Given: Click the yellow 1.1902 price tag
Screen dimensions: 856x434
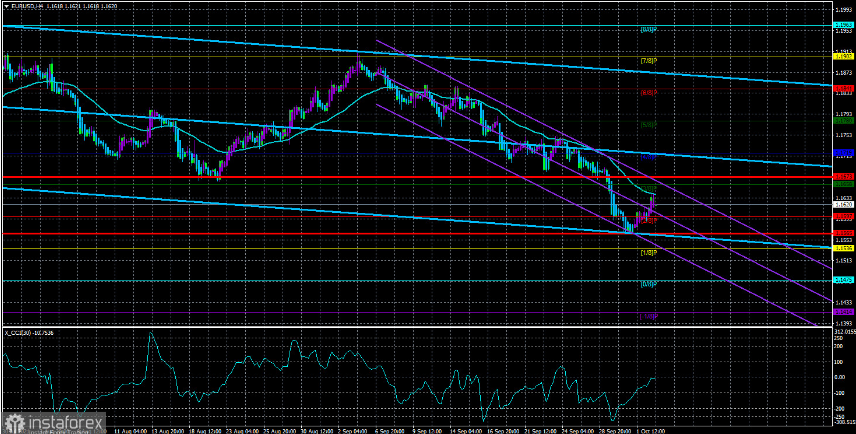Looking at the screenshot, I should coord(842,56).
